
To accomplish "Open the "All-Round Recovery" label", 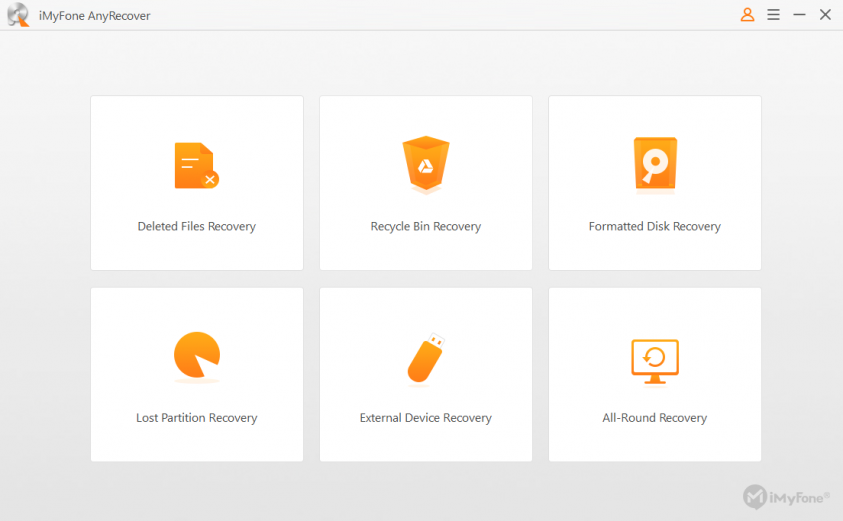I will [x=655, y=418].
